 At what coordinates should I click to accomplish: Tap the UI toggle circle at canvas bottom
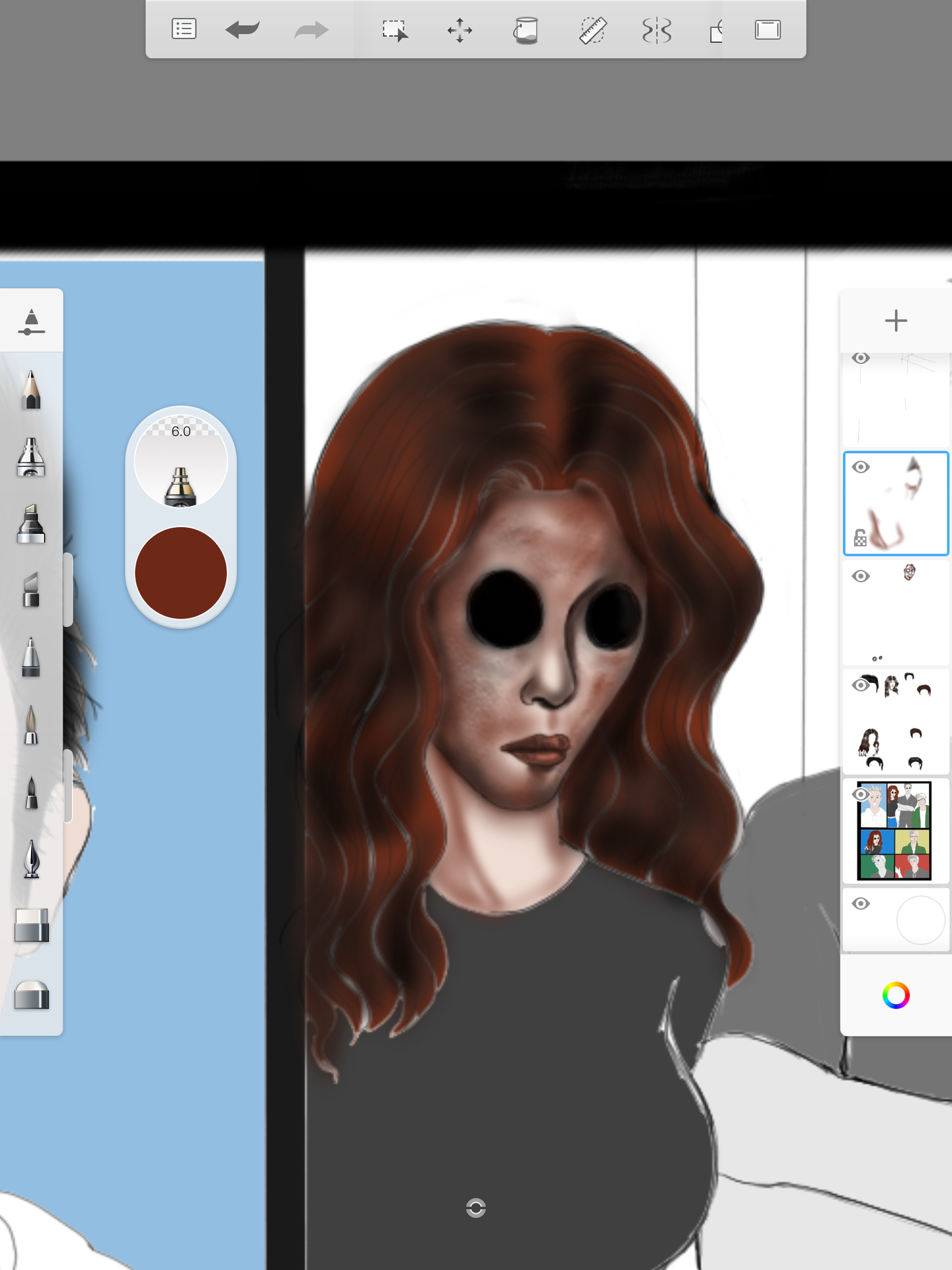click(476, 1208)
